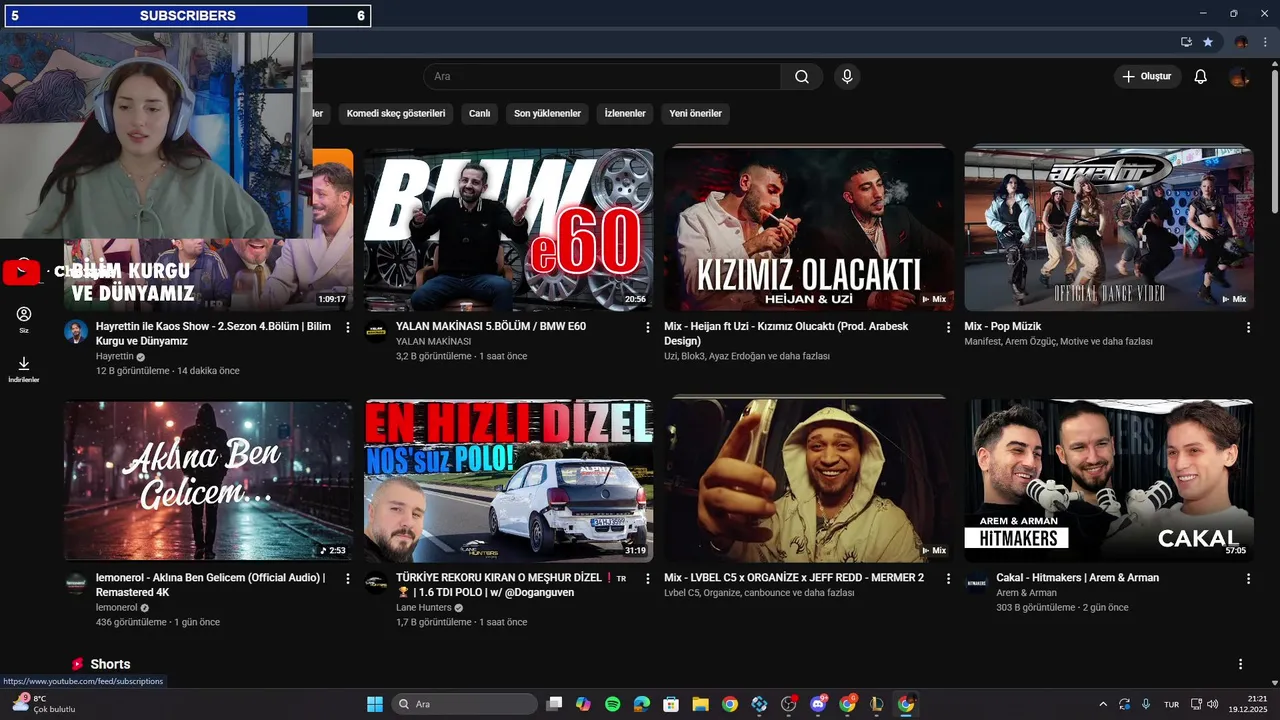The width and height of the screenshot is (1280, 720).
Task: Open the YouTube account avatar menu
Action: [x=1239, y=77]
